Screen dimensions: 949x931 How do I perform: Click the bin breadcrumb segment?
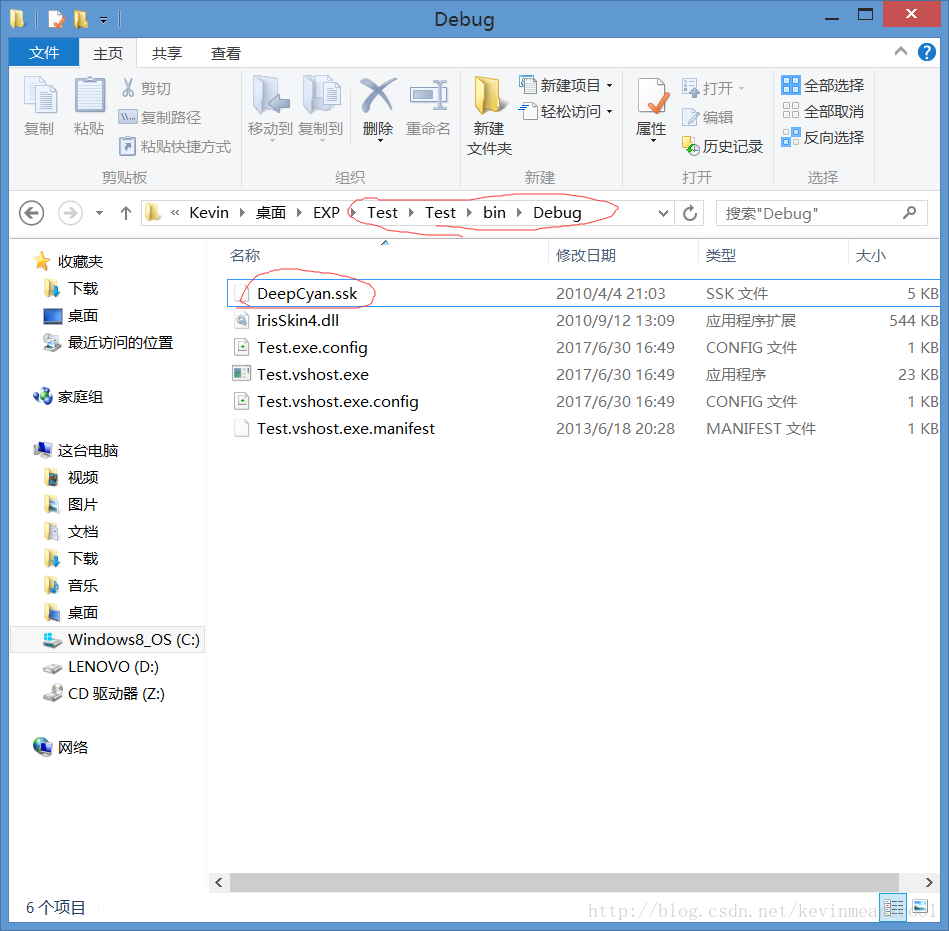[x=494, y=212]
